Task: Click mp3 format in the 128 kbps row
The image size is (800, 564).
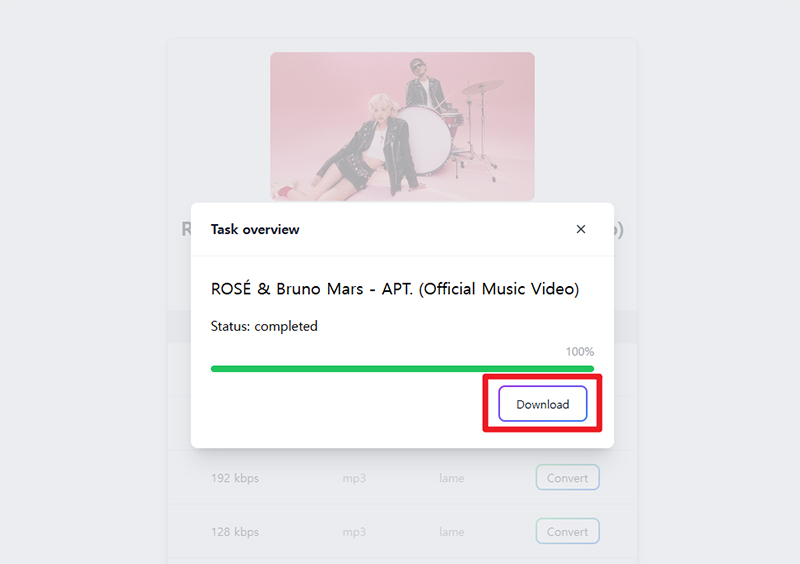Action: pos(354,532)
